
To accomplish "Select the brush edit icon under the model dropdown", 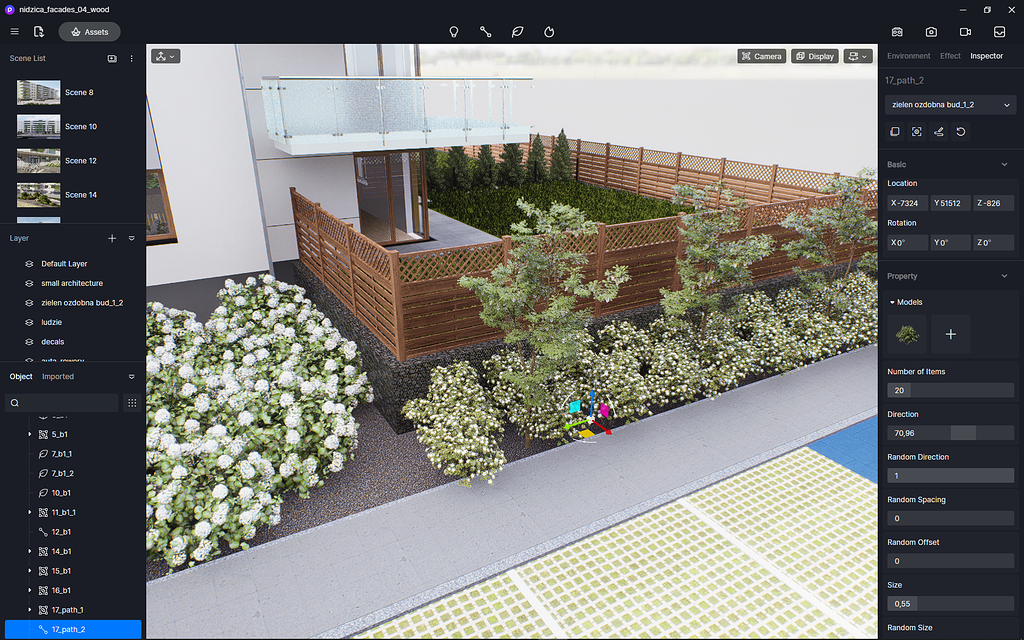I will click(x=938, y=131).
